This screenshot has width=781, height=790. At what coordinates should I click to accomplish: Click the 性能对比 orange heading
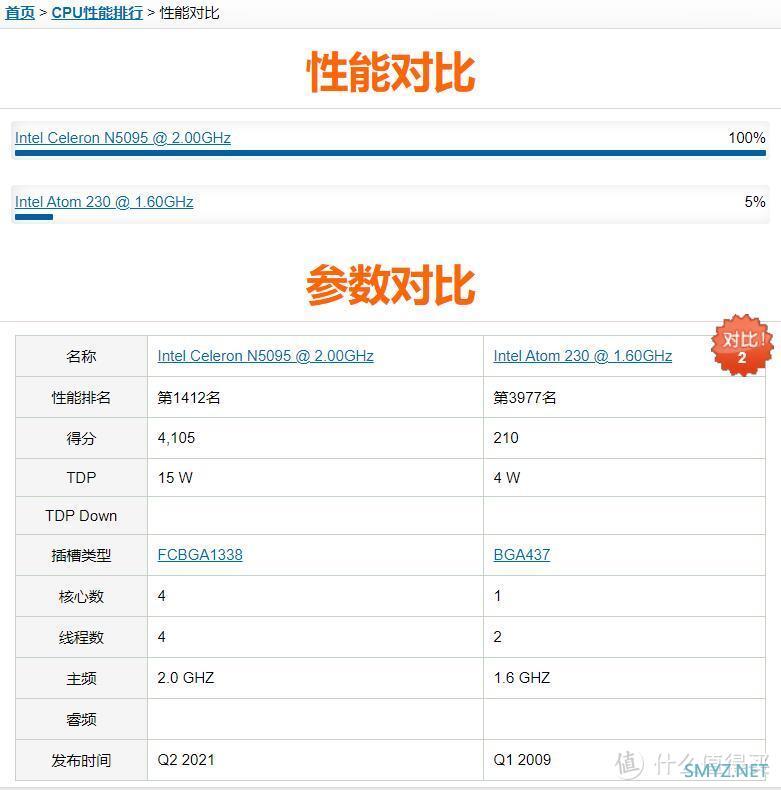click(390, 72)
